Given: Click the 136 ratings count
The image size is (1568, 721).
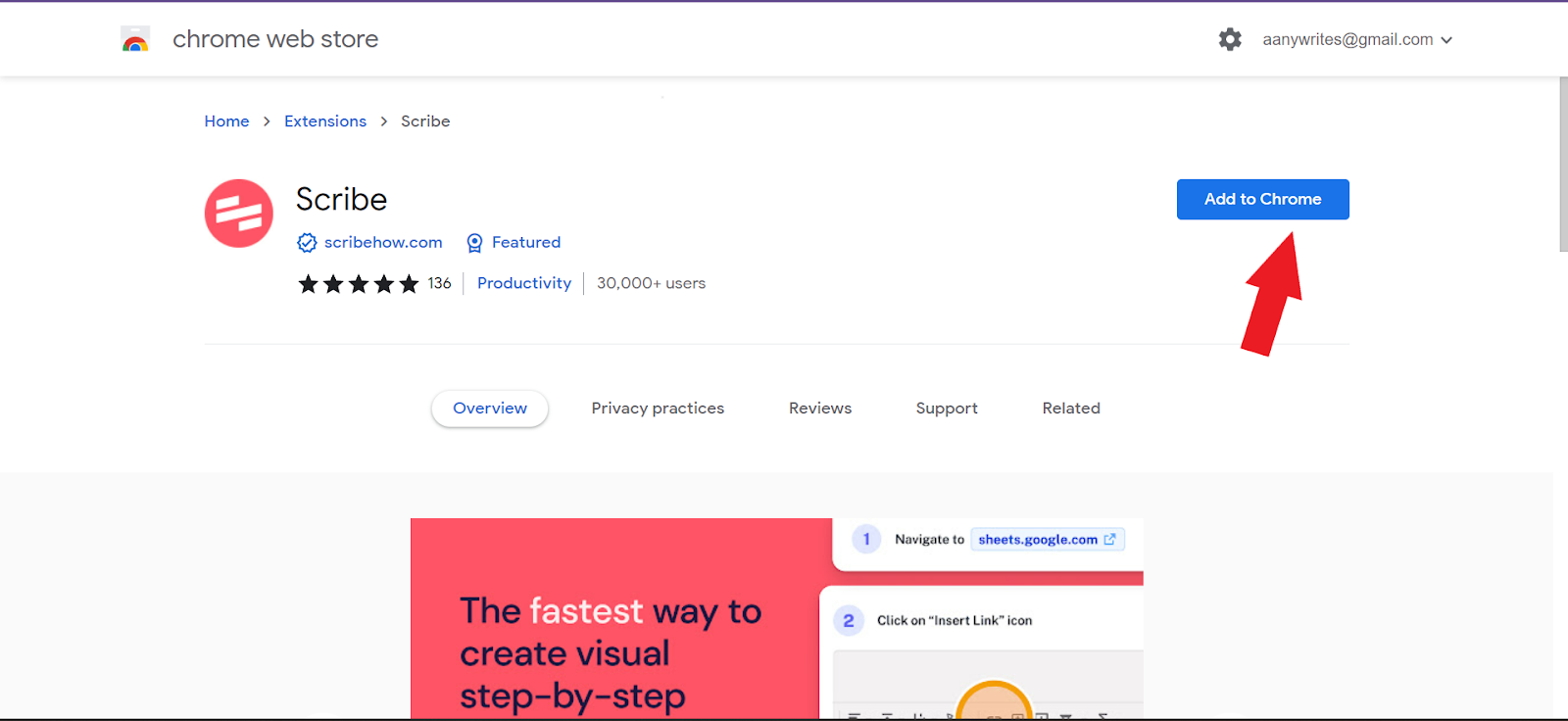Looking at the screenshot, I should 439,283.
